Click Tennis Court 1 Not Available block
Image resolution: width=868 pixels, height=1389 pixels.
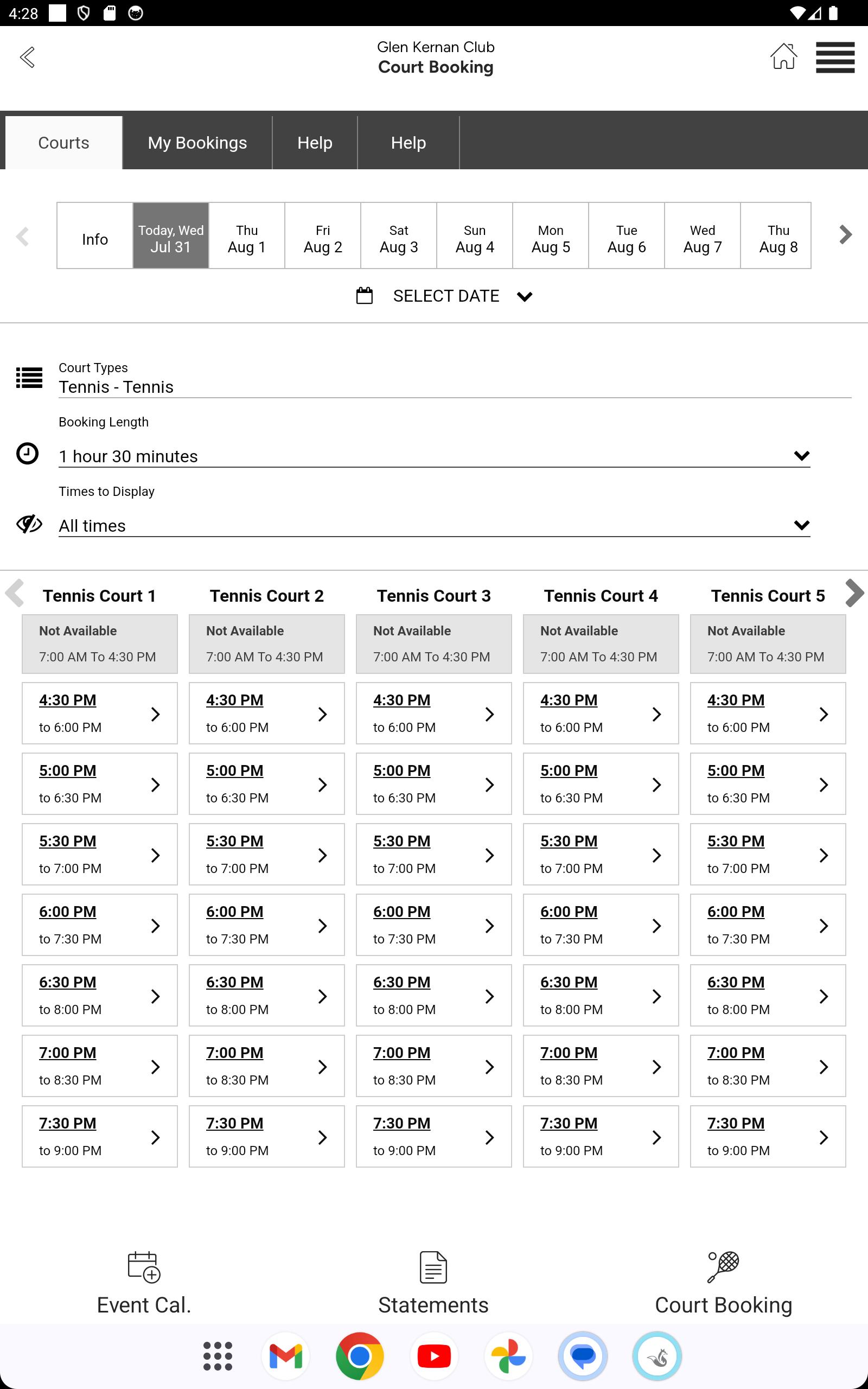(99, 644)
